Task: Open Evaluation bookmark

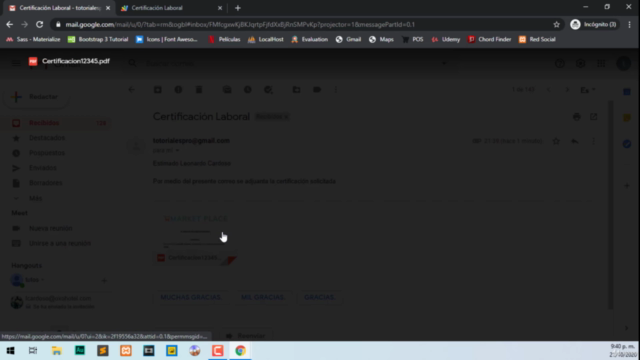Action: (309, 39)
